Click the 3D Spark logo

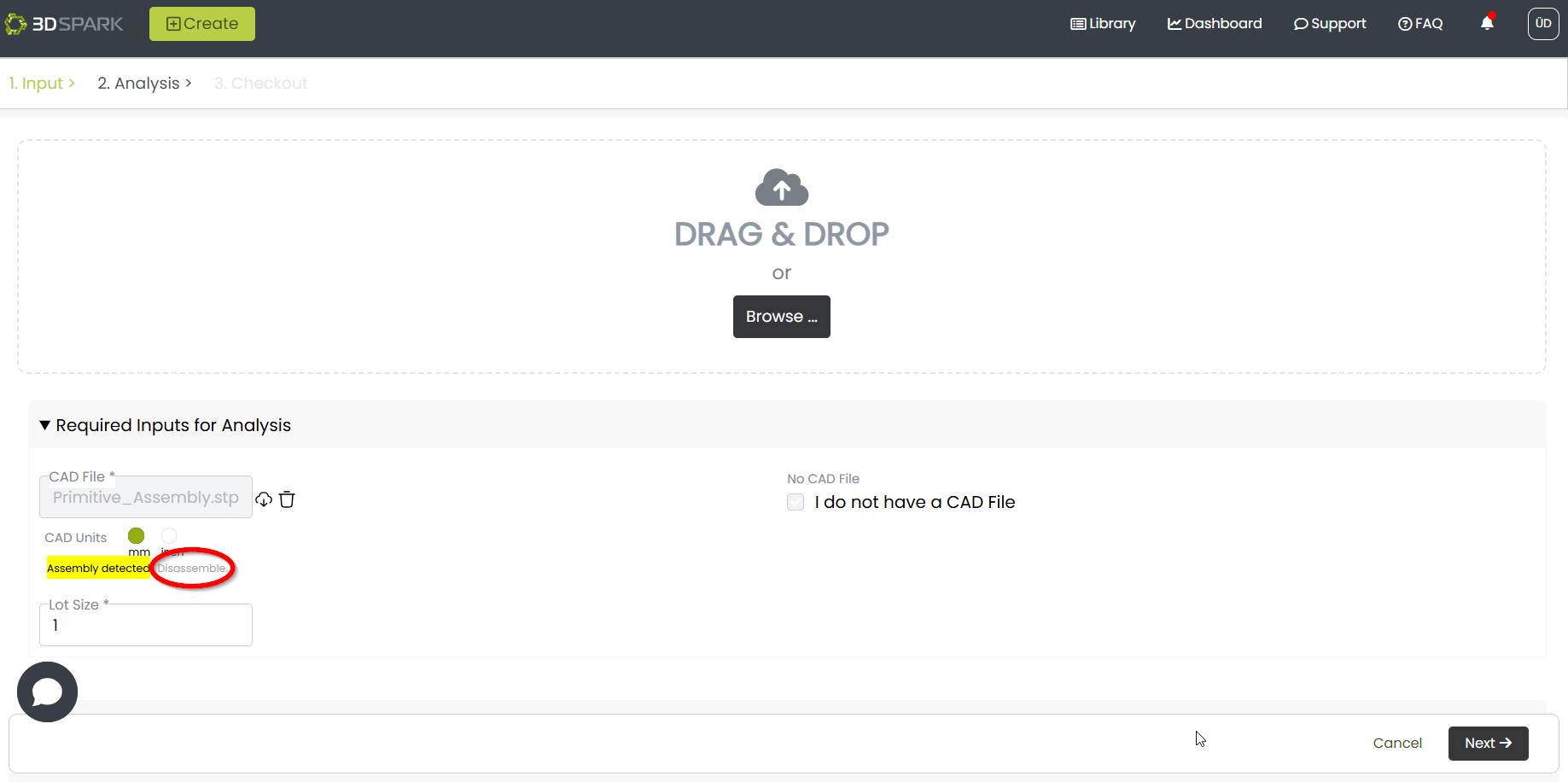tap(65, 24)
